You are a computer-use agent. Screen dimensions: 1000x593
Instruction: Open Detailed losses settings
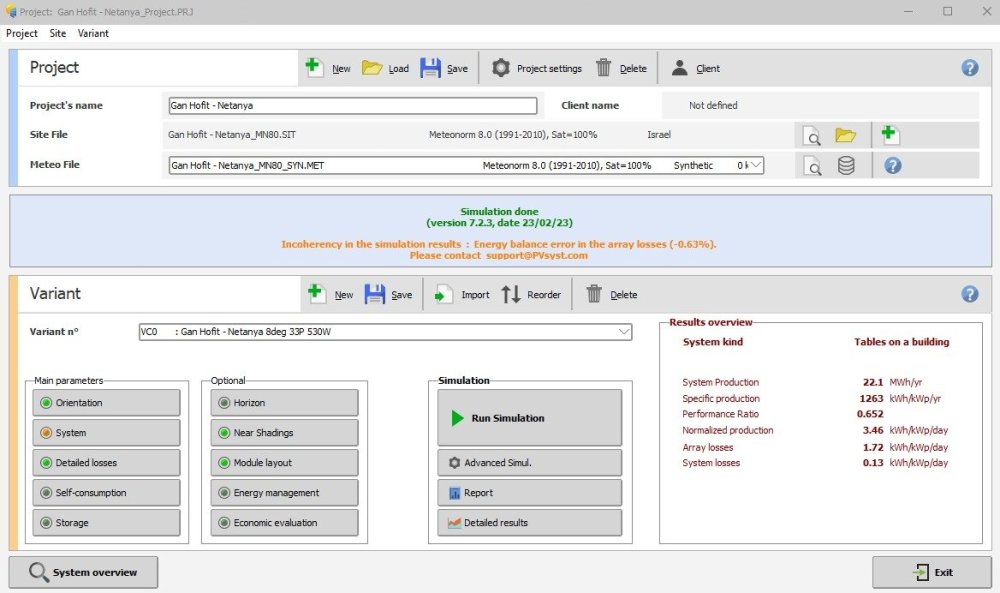point(108,463)
